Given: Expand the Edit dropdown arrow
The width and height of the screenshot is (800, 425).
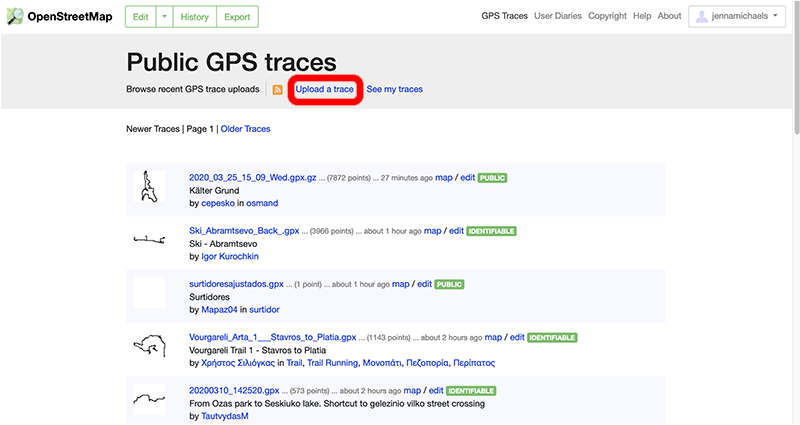Looking at the screenshot, I should click(x=164, y=17).
